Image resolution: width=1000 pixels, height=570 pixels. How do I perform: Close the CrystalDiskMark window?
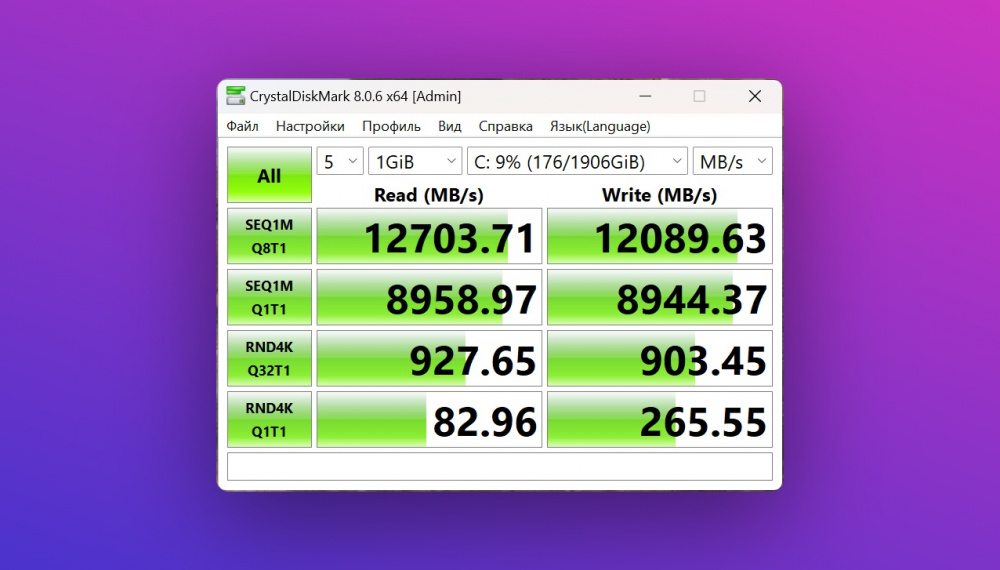point(755,96)
